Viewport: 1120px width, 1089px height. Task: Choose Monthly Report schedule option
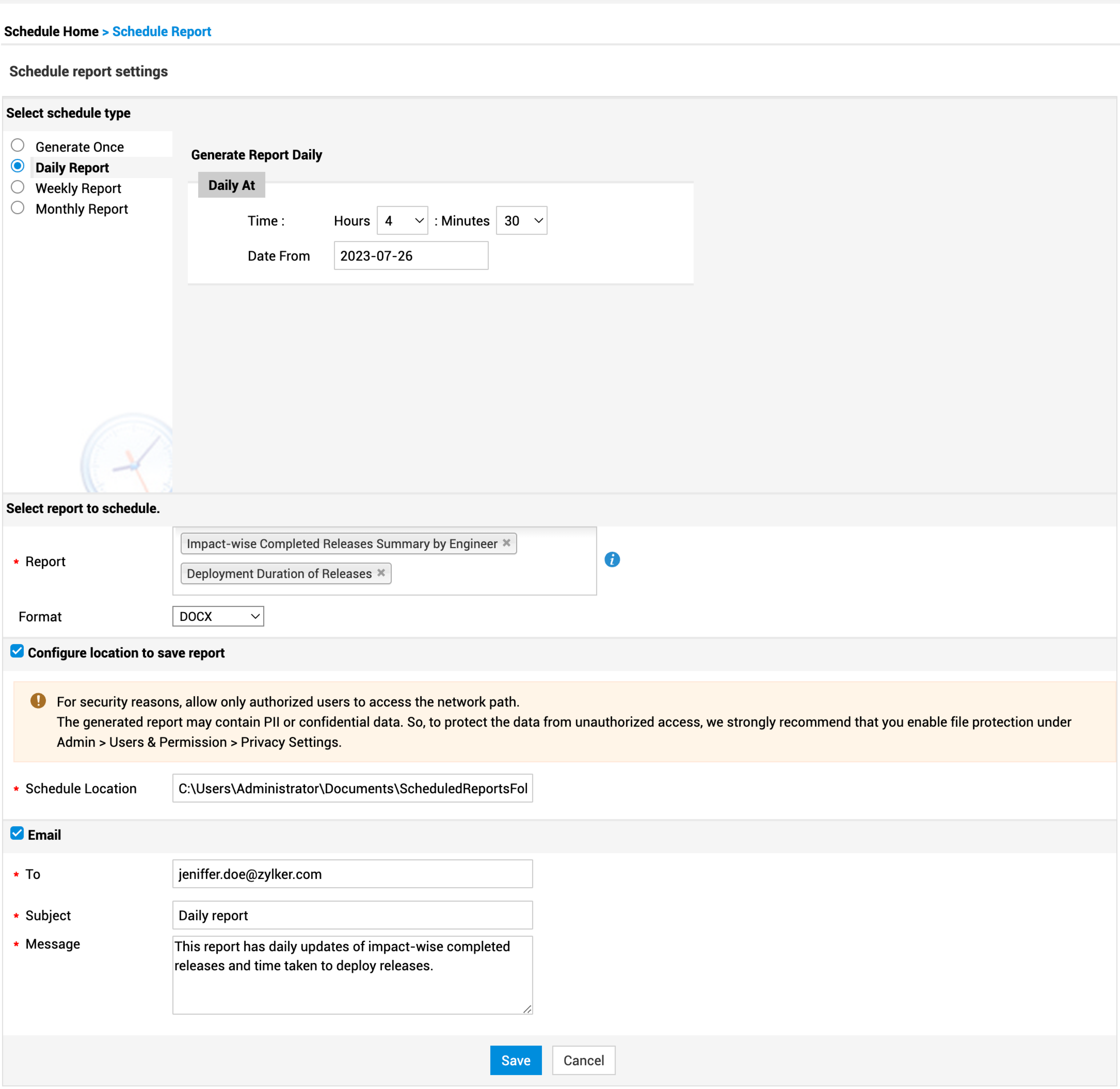18,208
